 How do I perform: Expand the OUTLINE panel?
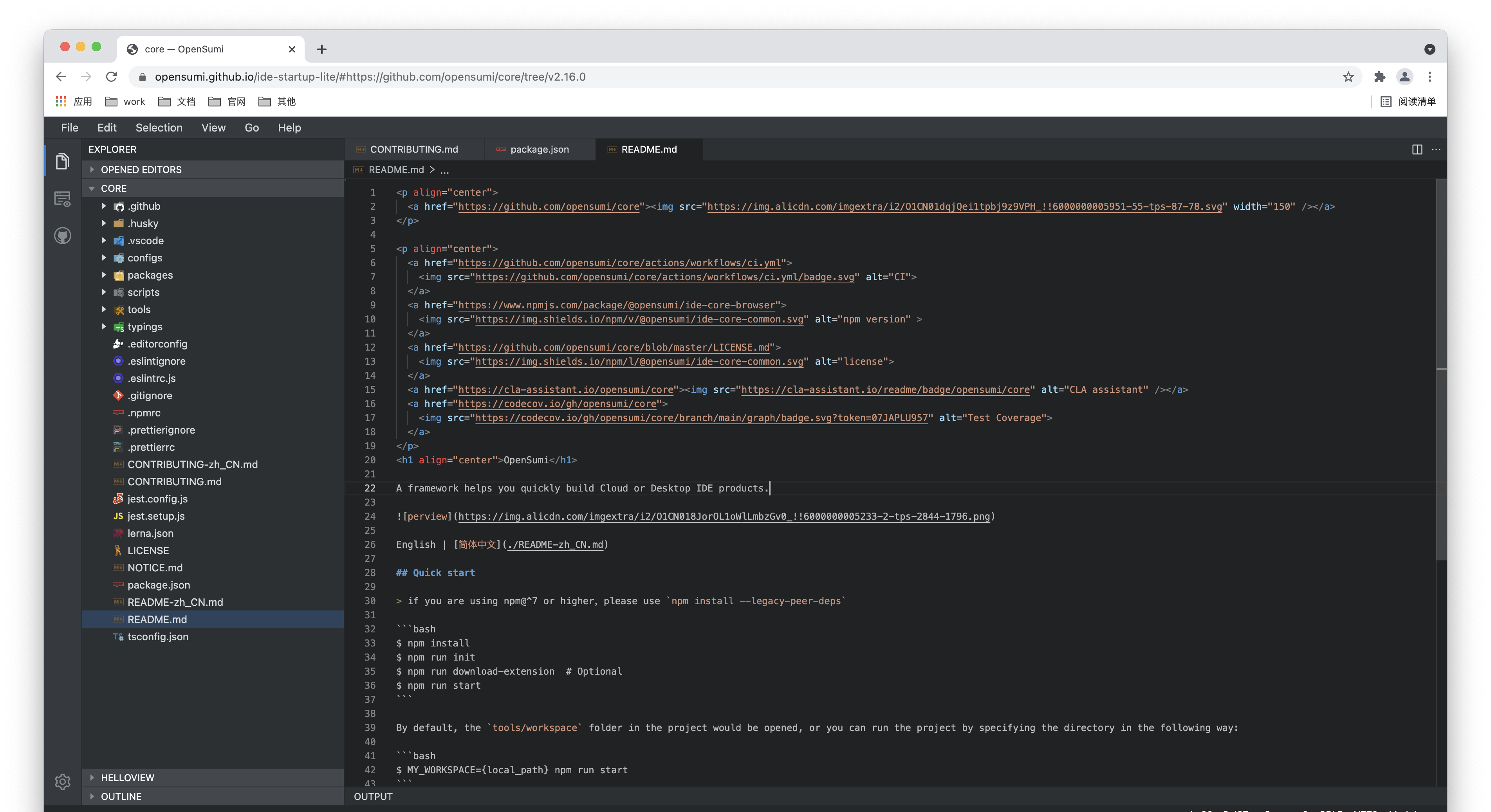tap(213, 796)
